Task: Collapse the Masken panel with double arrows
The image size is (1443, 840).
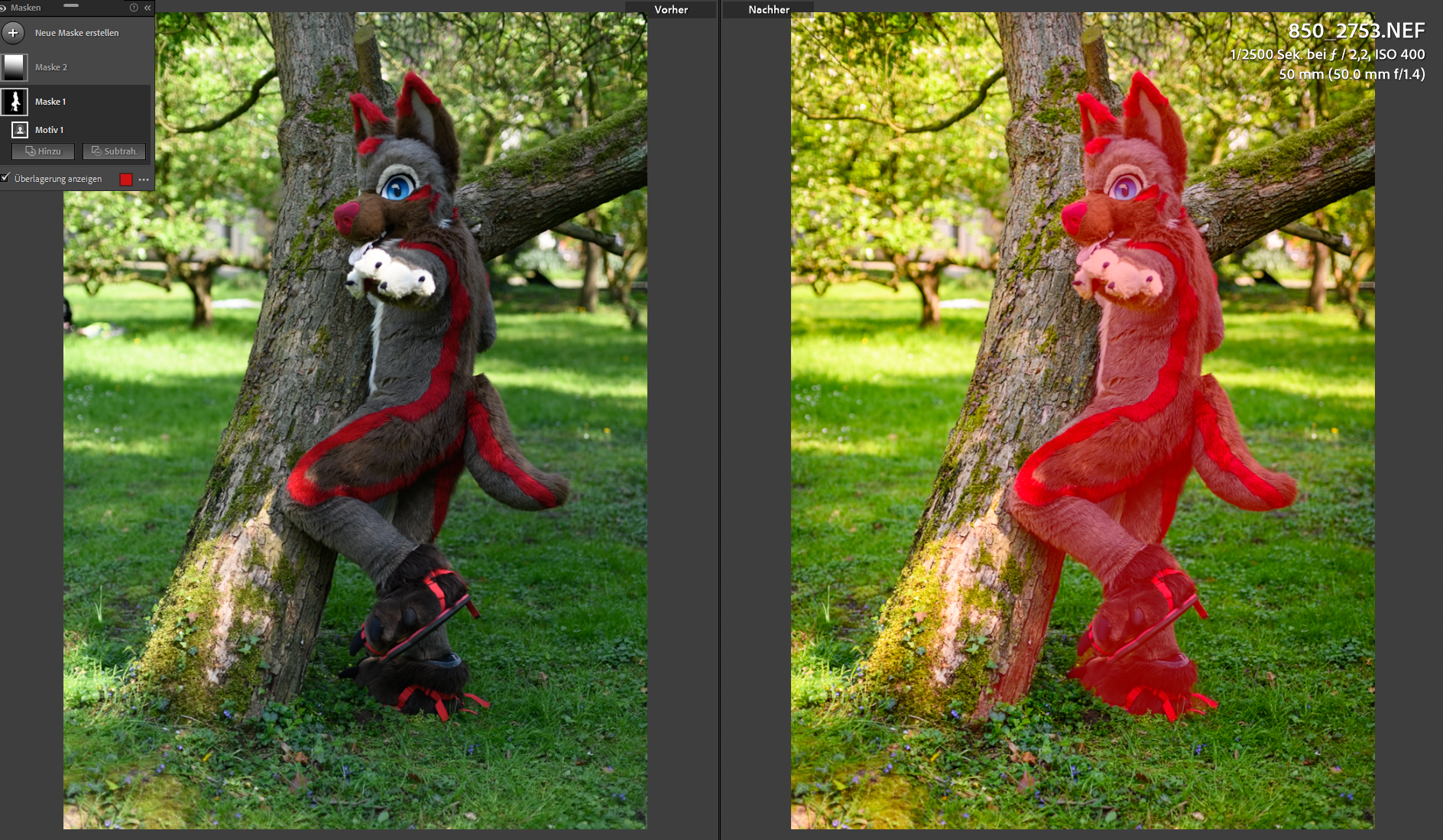Action: (148, 8)
